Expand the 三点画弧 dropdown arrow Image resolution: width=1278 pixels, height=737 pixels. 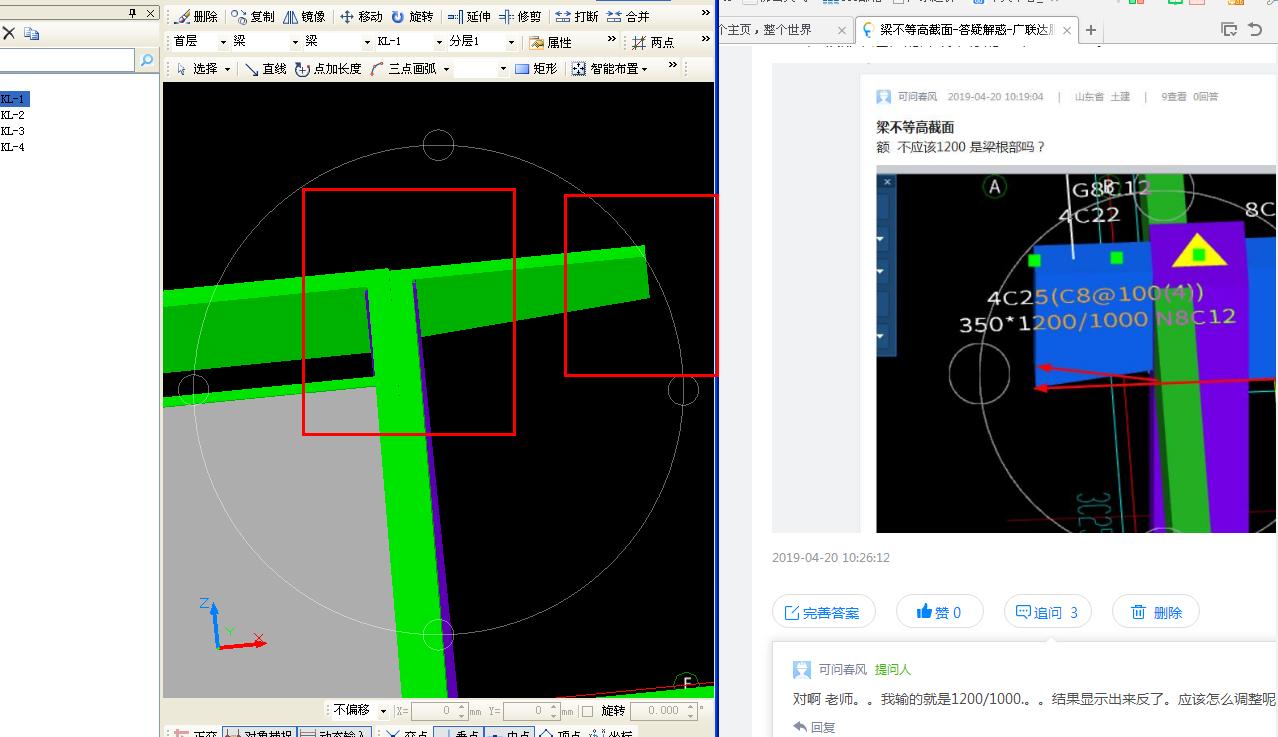click(x=446, y=69)
